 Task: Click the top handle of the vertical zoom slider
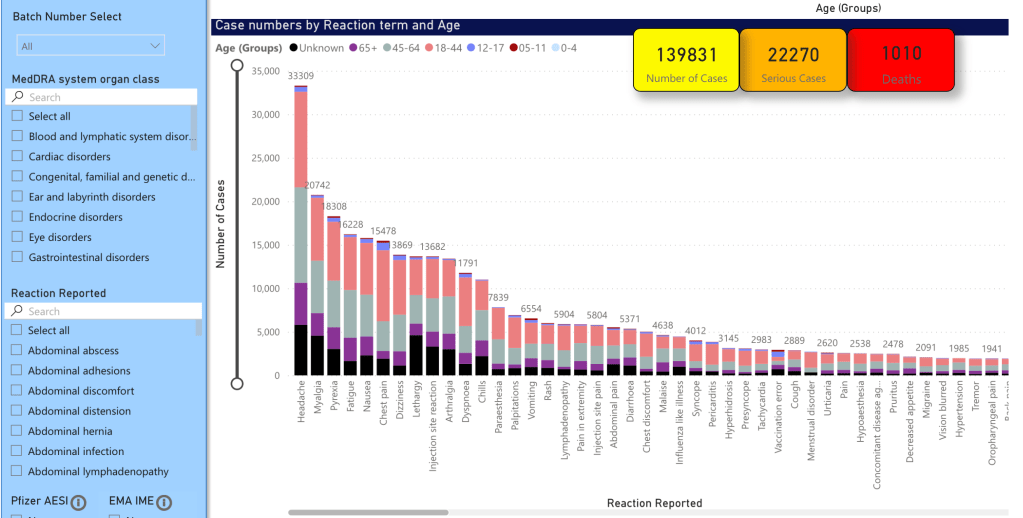click(237, 65)
